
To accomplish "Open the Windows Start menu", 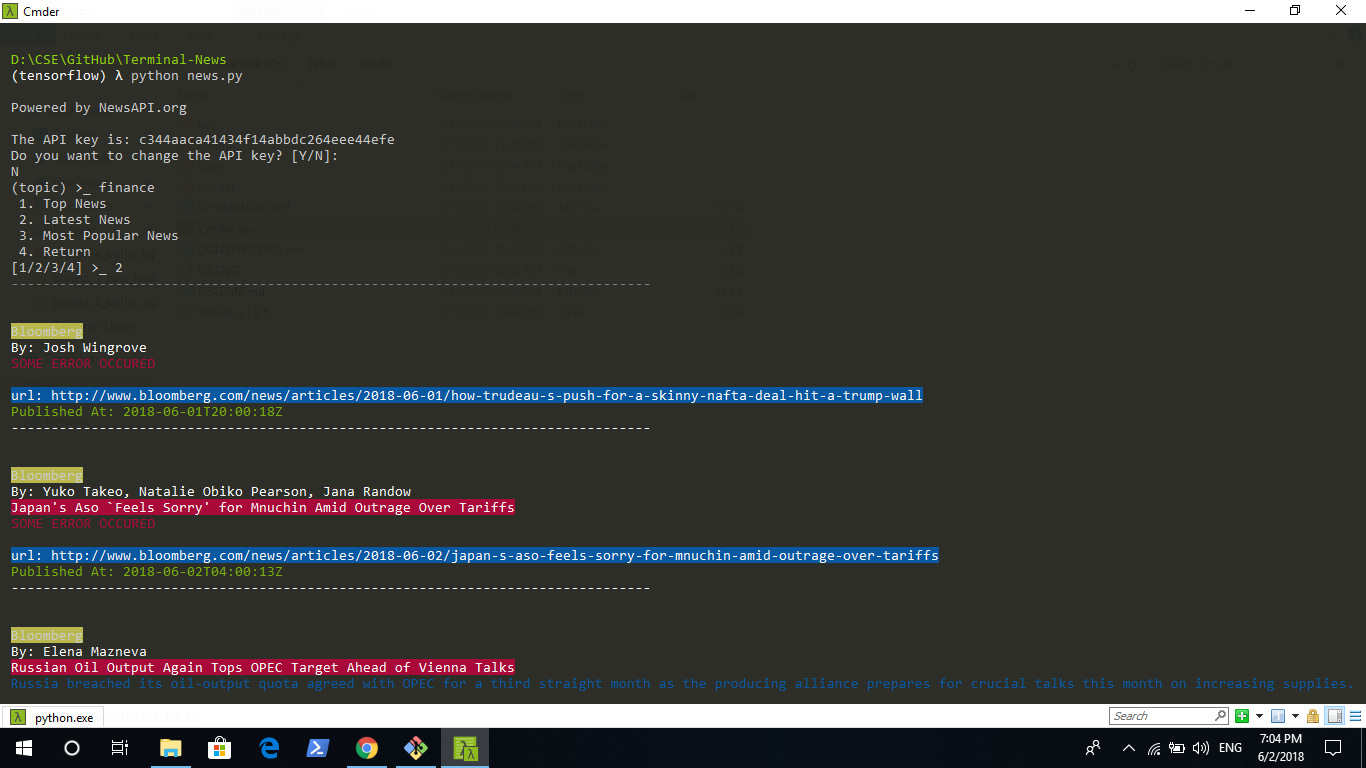I will coord(23,748).
